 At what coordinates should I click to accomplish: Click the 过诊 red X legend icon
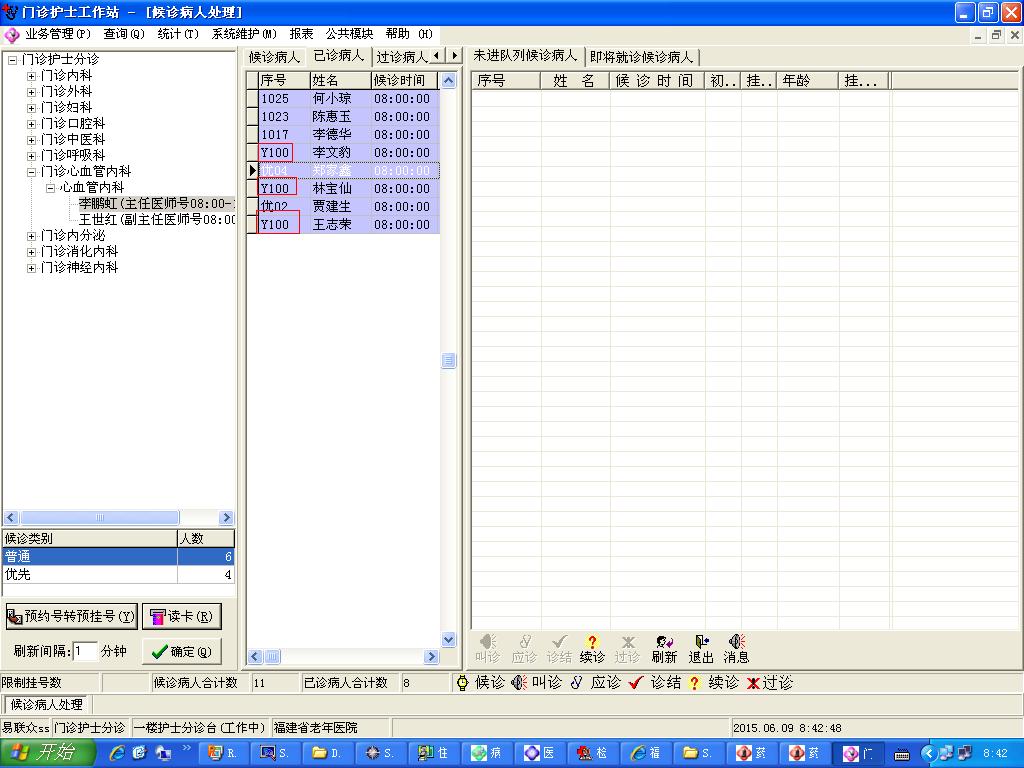pyautogui.click(x=753, y=683)
